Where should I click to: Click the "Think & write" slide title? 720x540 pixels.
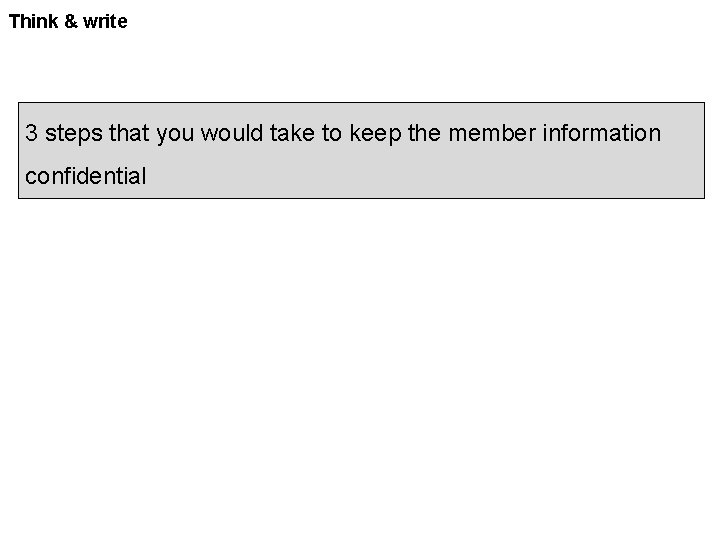coord(68,20)
